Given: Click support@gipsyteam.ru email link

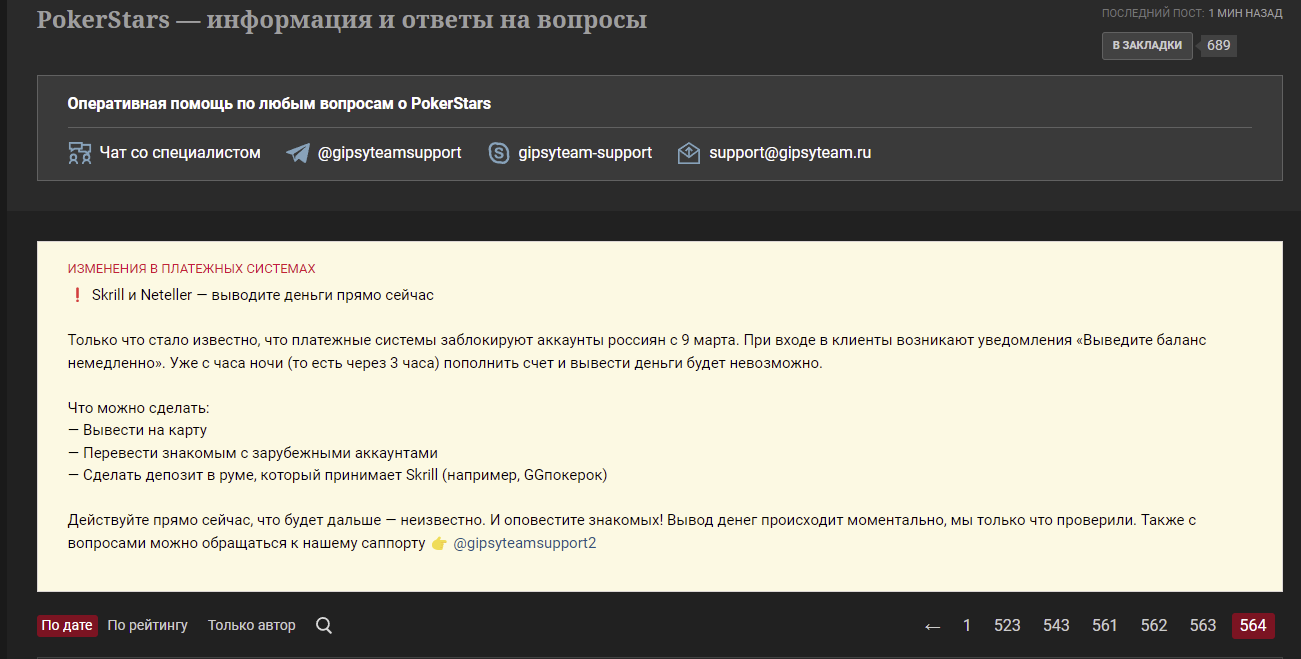Looking at the screenshot, I should click(x=790, y=153).
